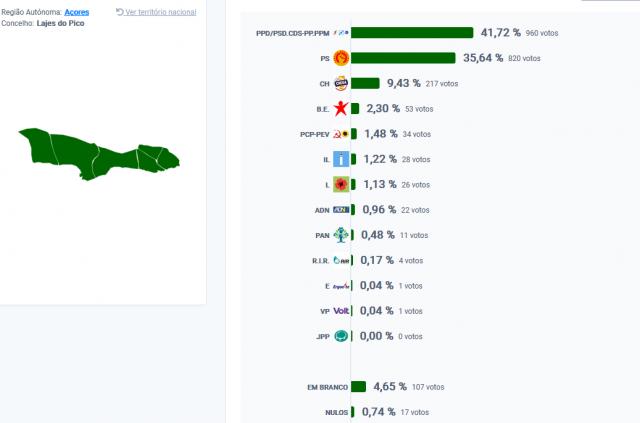Click the PS party fist logo
640x423 pixels.
point(340,58)
